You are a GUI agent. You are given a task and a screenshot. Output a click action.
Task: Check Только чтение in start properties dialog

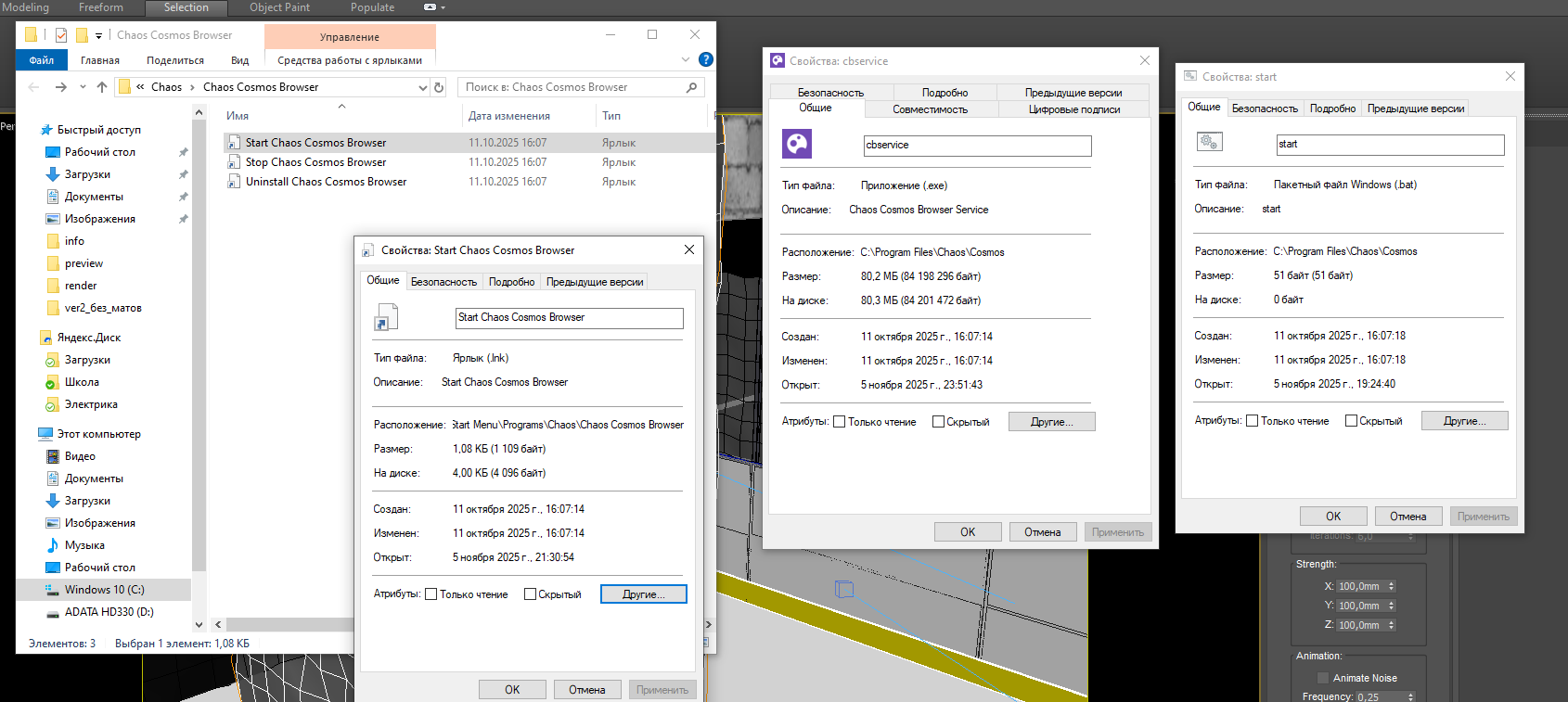coord(1252,421)
